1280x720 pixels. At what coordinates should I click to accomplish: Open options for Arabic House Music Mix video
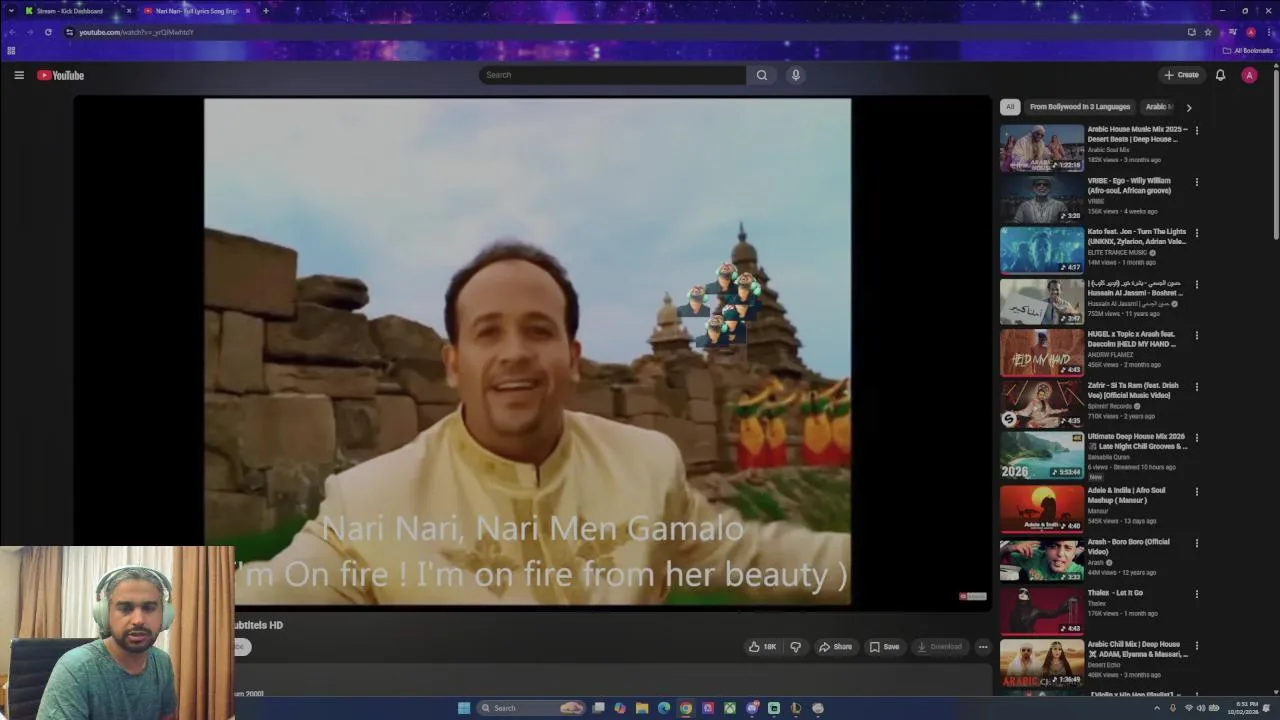tap(1196, 130)
